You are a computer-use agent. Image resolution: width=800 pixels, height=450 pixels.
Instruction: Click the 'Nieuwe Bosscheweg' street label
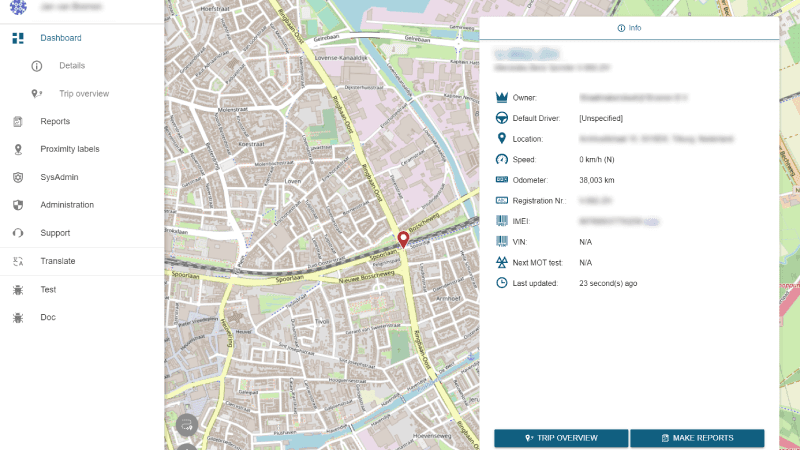point(366,277)
